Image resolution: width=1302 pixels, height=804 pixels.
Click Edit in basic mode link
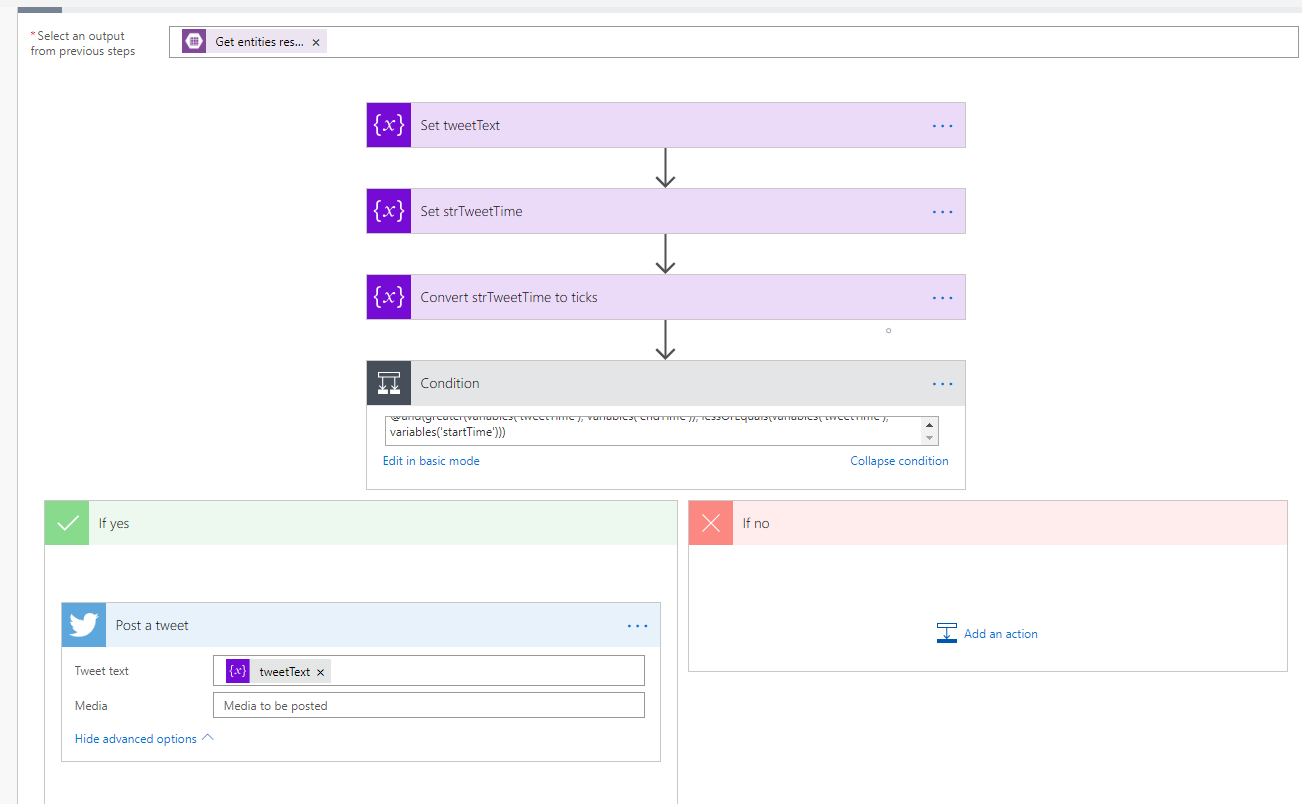tap(431, 461)
